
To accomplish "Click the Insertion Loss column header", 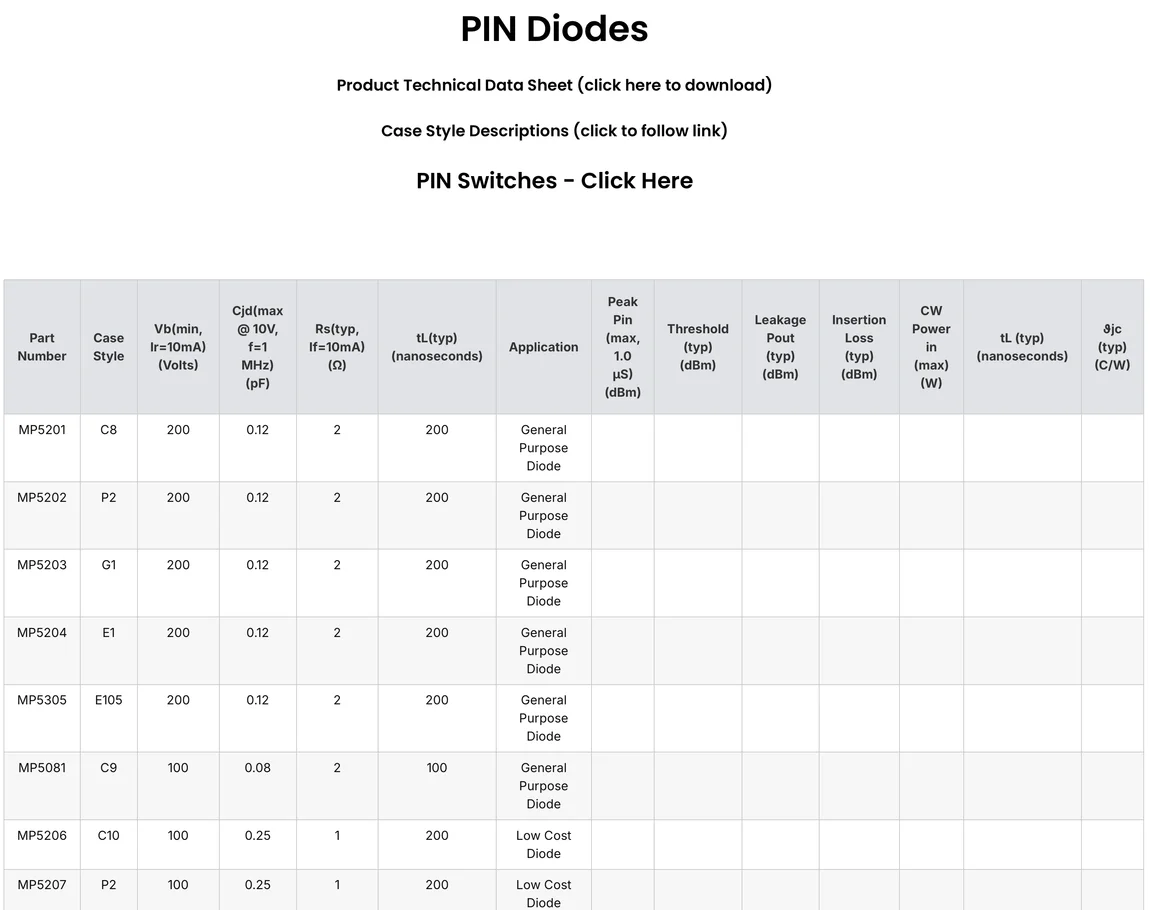I will point(859,347).
